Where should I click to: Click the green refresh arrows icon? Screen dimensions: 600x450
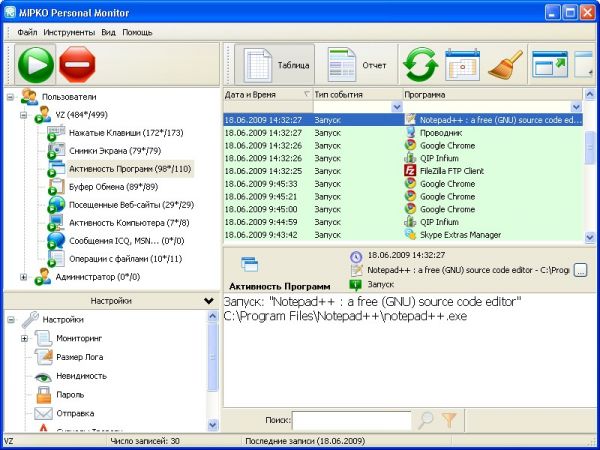(421, 66)
